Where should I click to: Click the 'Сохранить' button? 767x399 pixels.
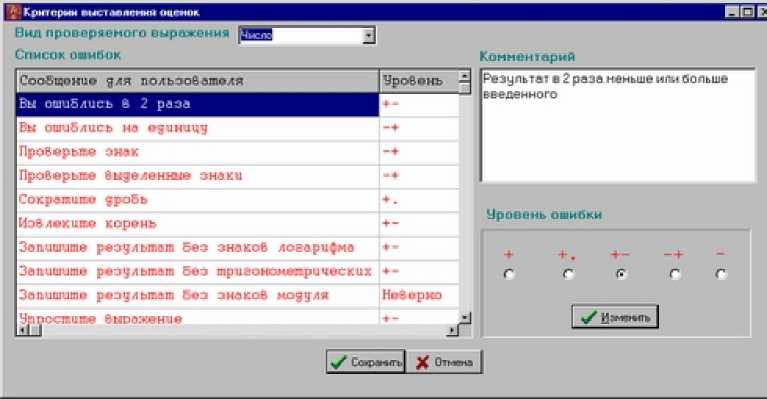point(365,362)
